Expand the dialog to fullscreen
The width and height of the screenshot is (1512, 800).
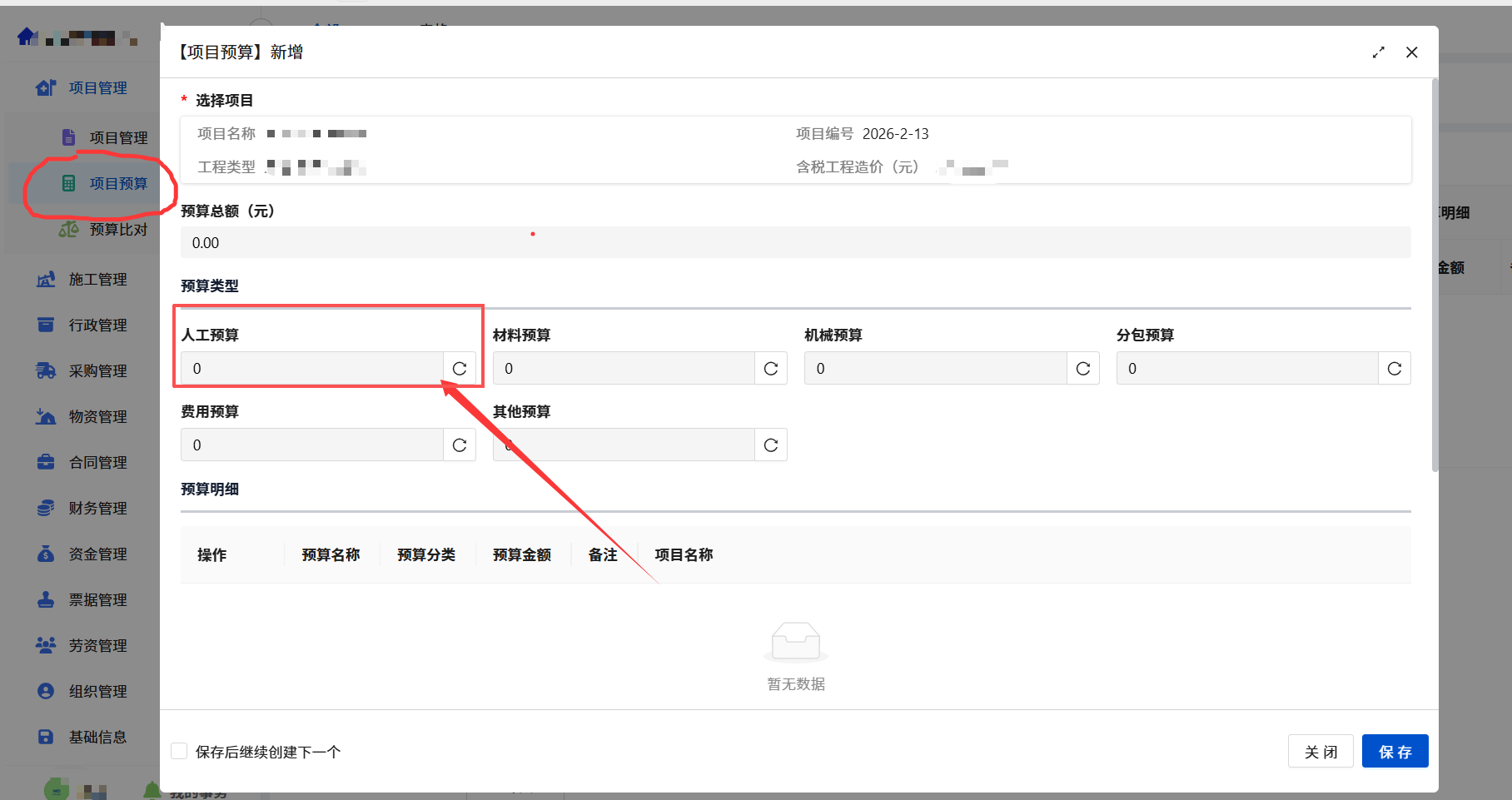(1378, 52)
